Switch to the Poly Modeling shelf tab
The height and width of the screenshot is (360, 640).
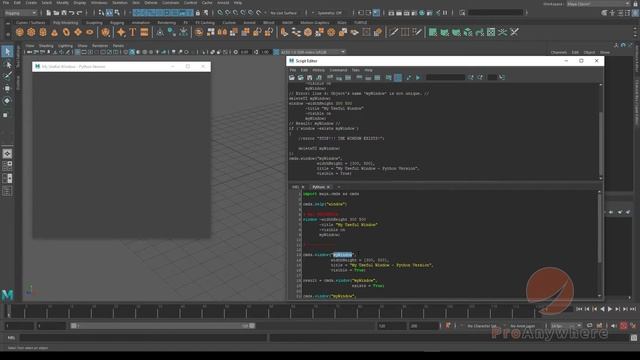(65, 23)
